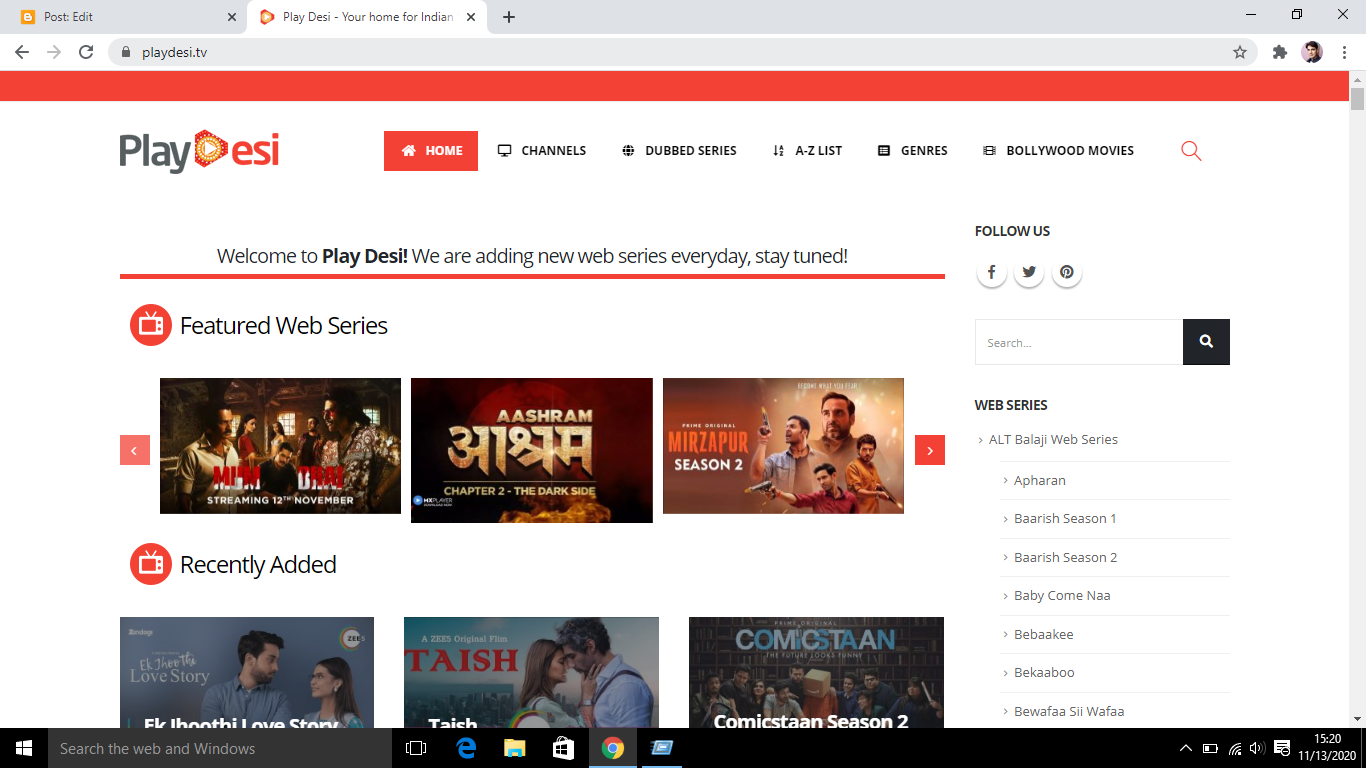The width and height of the screenshot is (1366, 768).
Task: Click the sidebar Search... input field
Action: (1079, 342)
